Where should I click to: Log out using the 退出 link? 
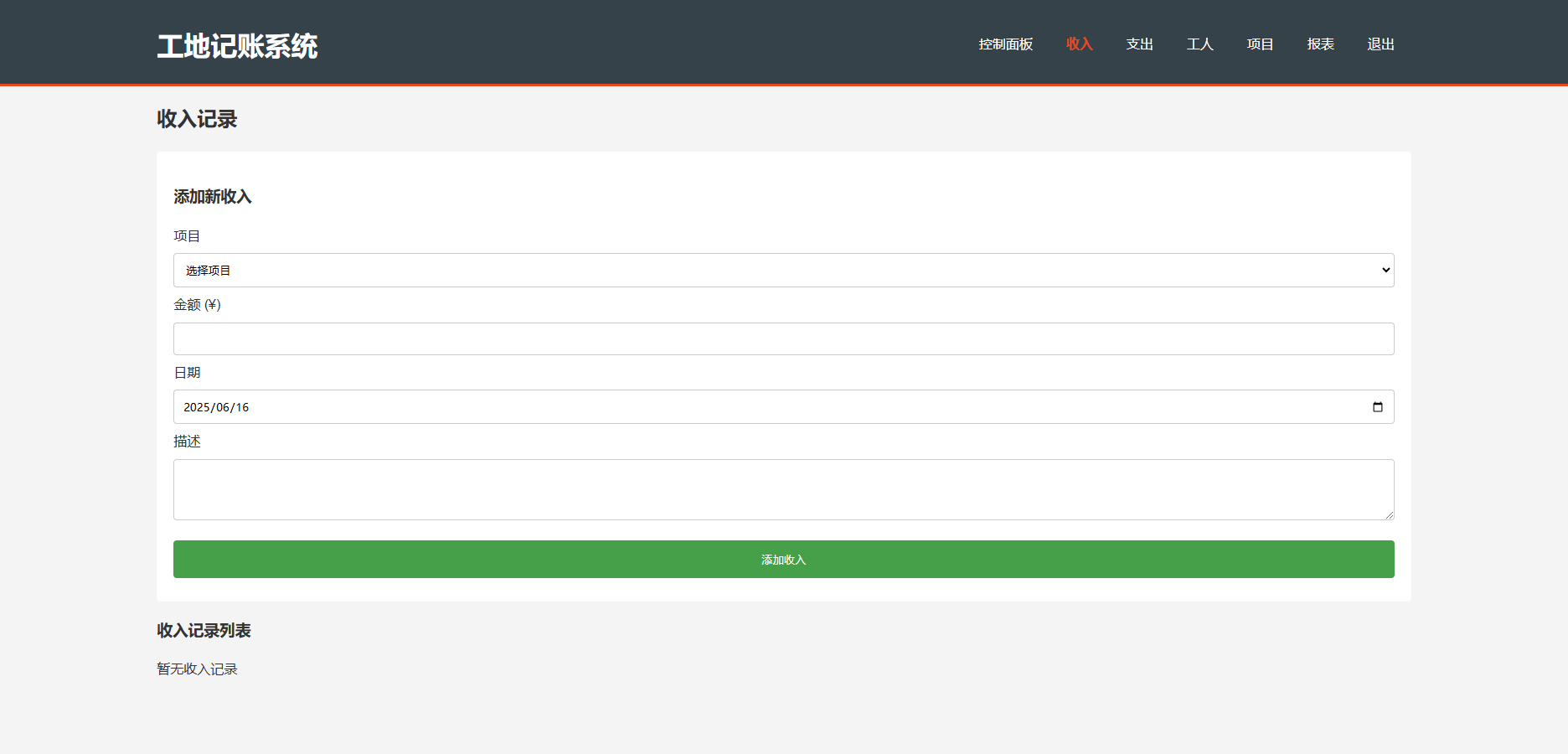point(1380,44)
